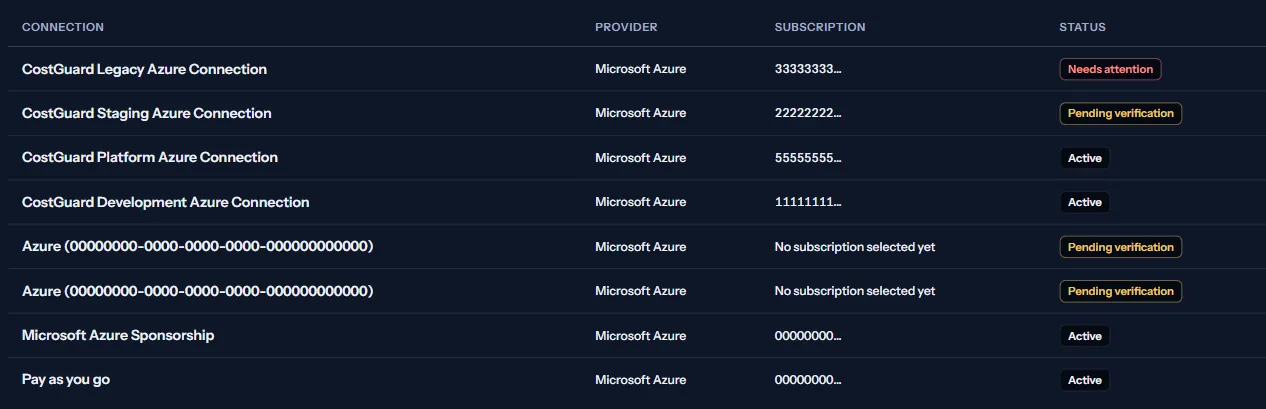Click subscription 11111111… in Development row
The width and height of the screenshot is (1266, 409).
click(808, 202)
